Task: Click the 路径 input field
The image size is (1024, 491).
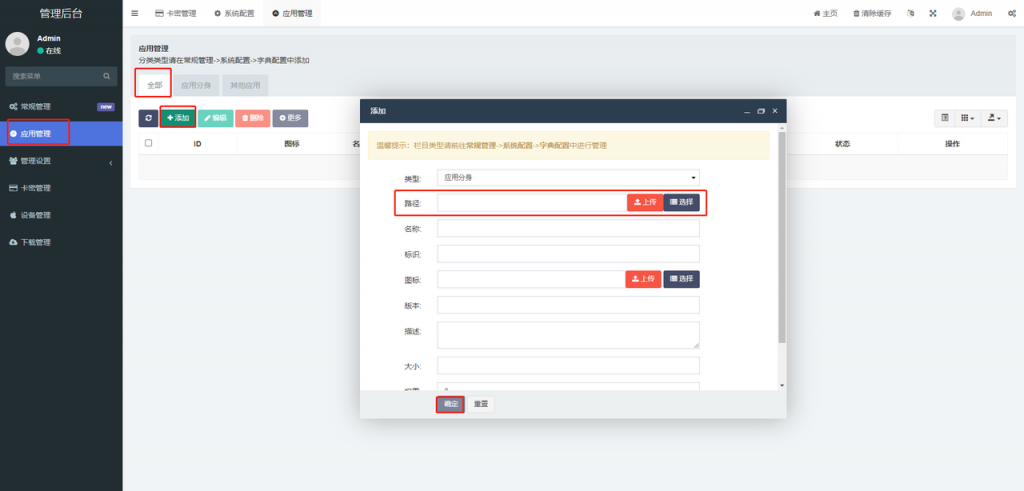Action: click(532, 203)
